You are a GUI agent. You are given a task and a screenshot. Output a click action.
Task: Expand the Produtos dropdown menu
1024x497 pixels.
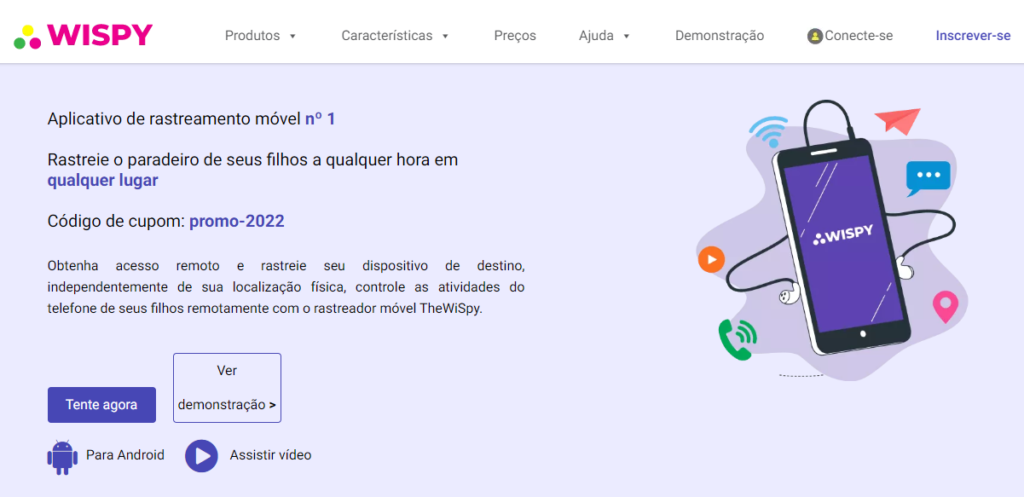[260, 36]
